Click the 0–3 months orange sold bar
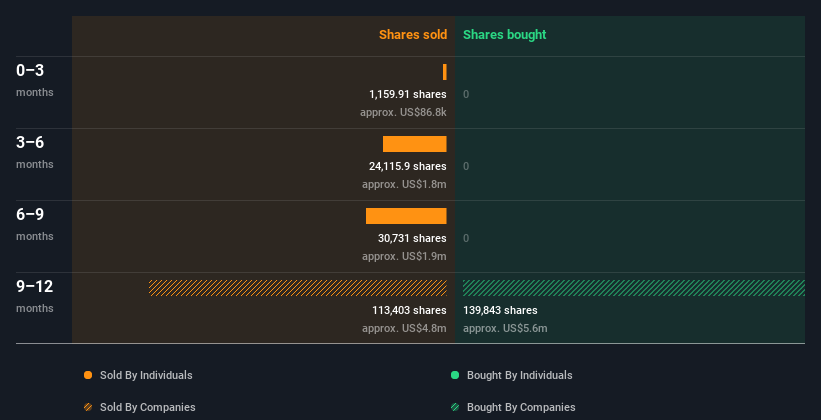Image resolution: width=821 pixels, height=420 pixels. (445, 72)
